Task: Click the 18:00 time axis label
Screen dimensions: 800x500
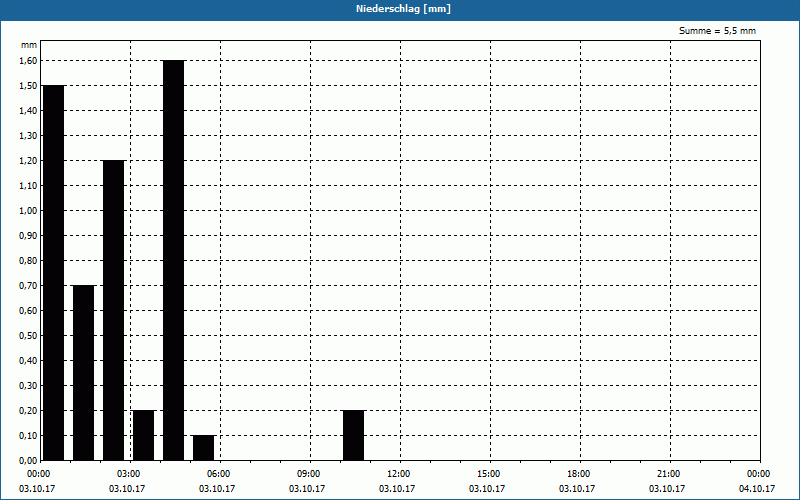Action: click(579, 474)
